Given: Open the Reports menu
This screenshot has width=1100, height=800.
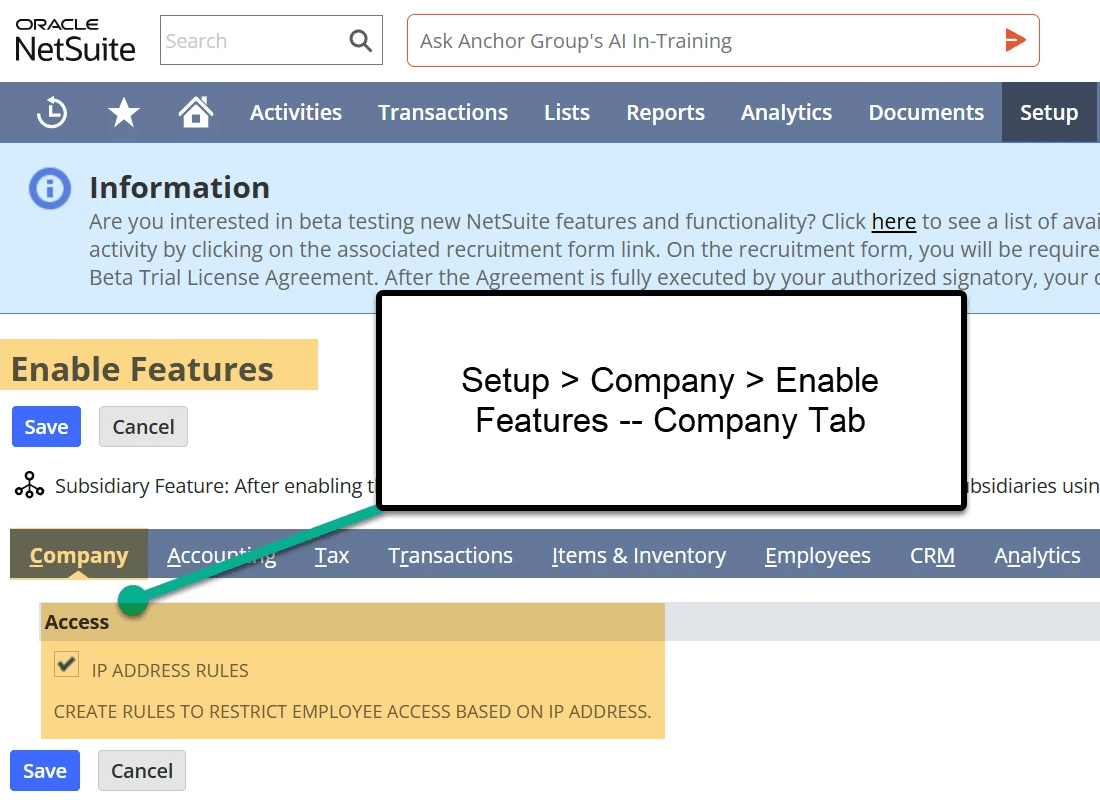Looking at the screenshot, I should click(x=665, y=112).
